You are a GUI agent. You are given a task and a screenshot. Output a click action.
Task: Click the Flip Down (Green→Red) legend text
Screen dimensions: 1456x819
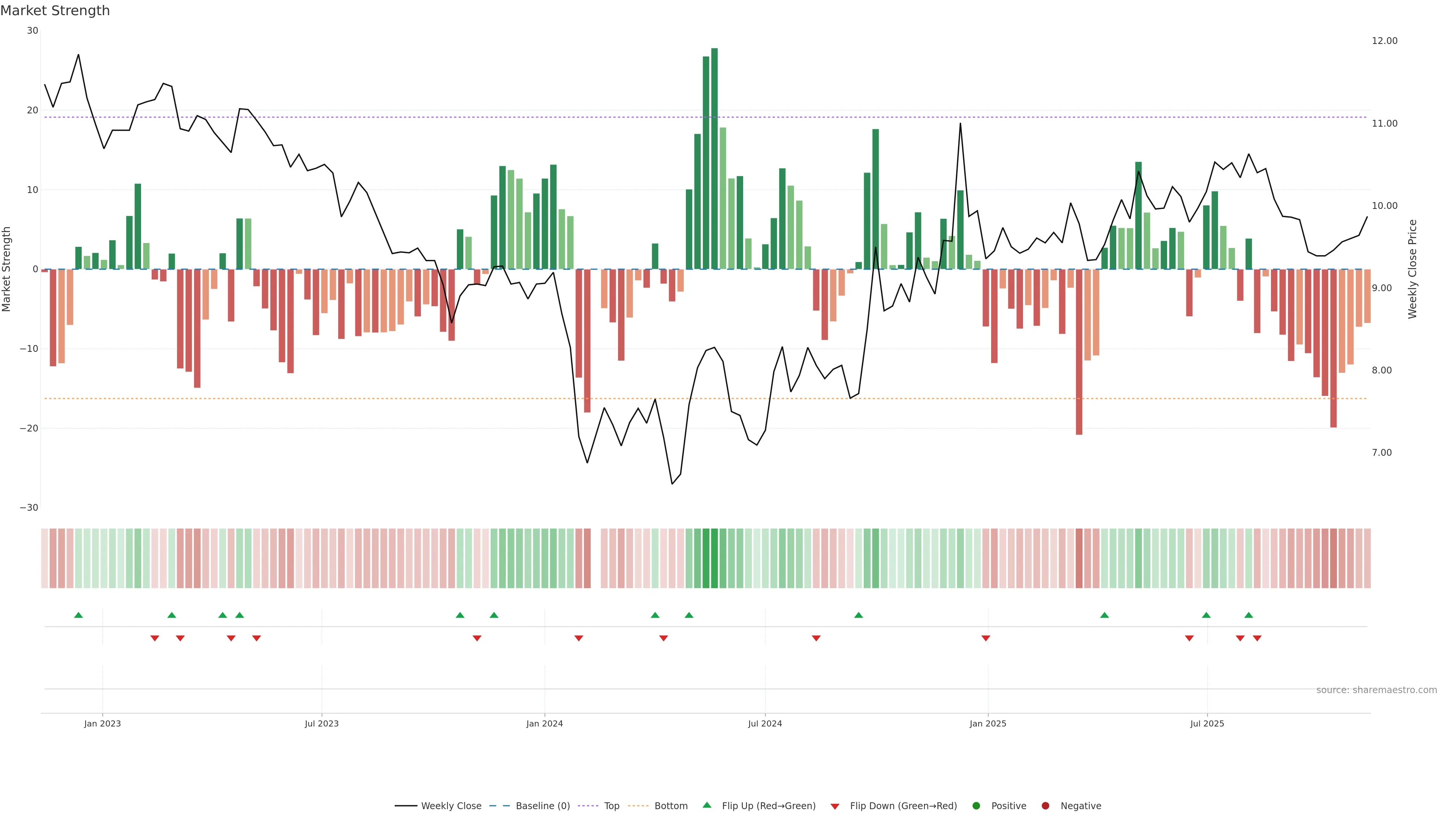pos(903,806)
